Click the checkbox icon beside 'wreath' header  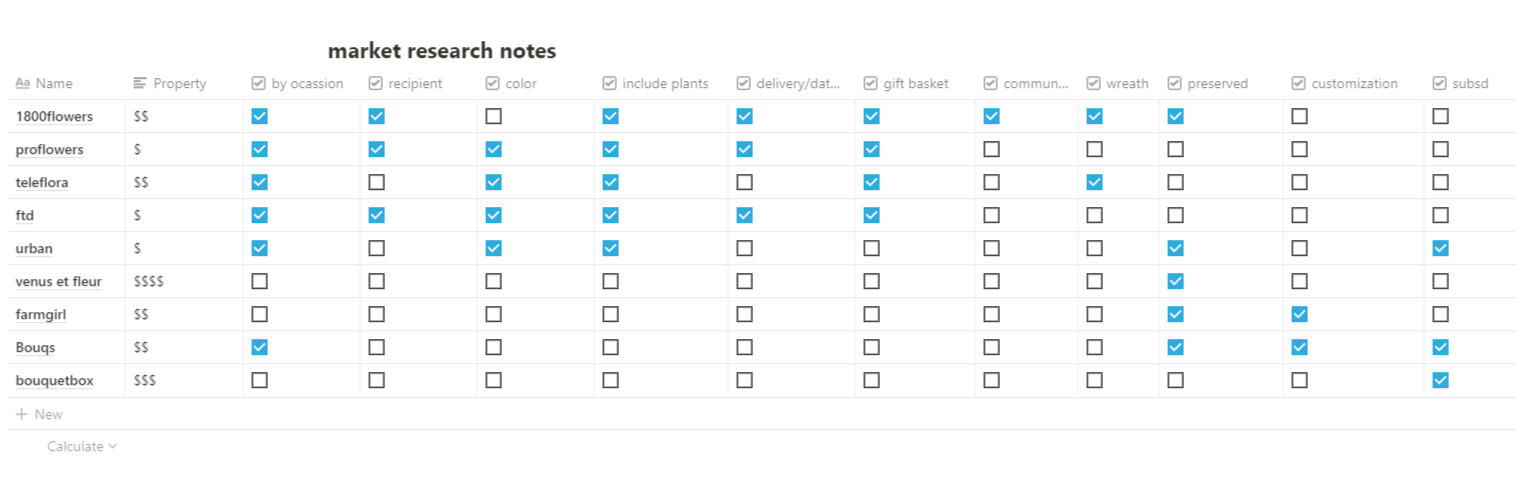(x=1094, y=84)
